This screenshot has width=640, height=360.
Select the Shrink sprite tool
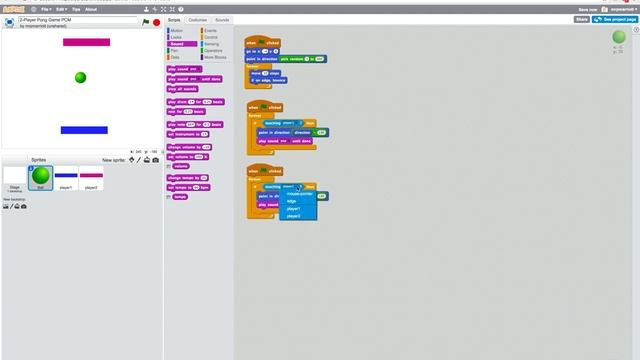tap(172, 9)
